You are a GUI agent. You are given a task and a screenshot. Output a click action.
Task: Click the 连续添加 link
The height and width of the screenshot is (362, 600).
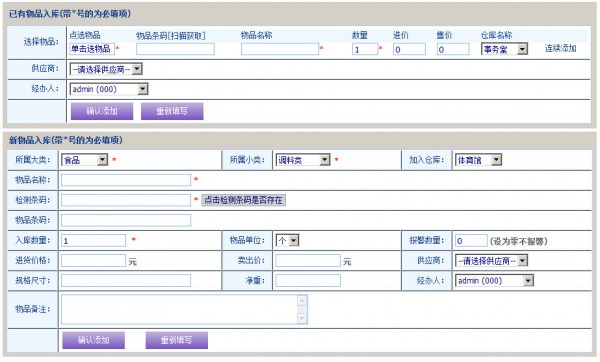pos(561,49)
